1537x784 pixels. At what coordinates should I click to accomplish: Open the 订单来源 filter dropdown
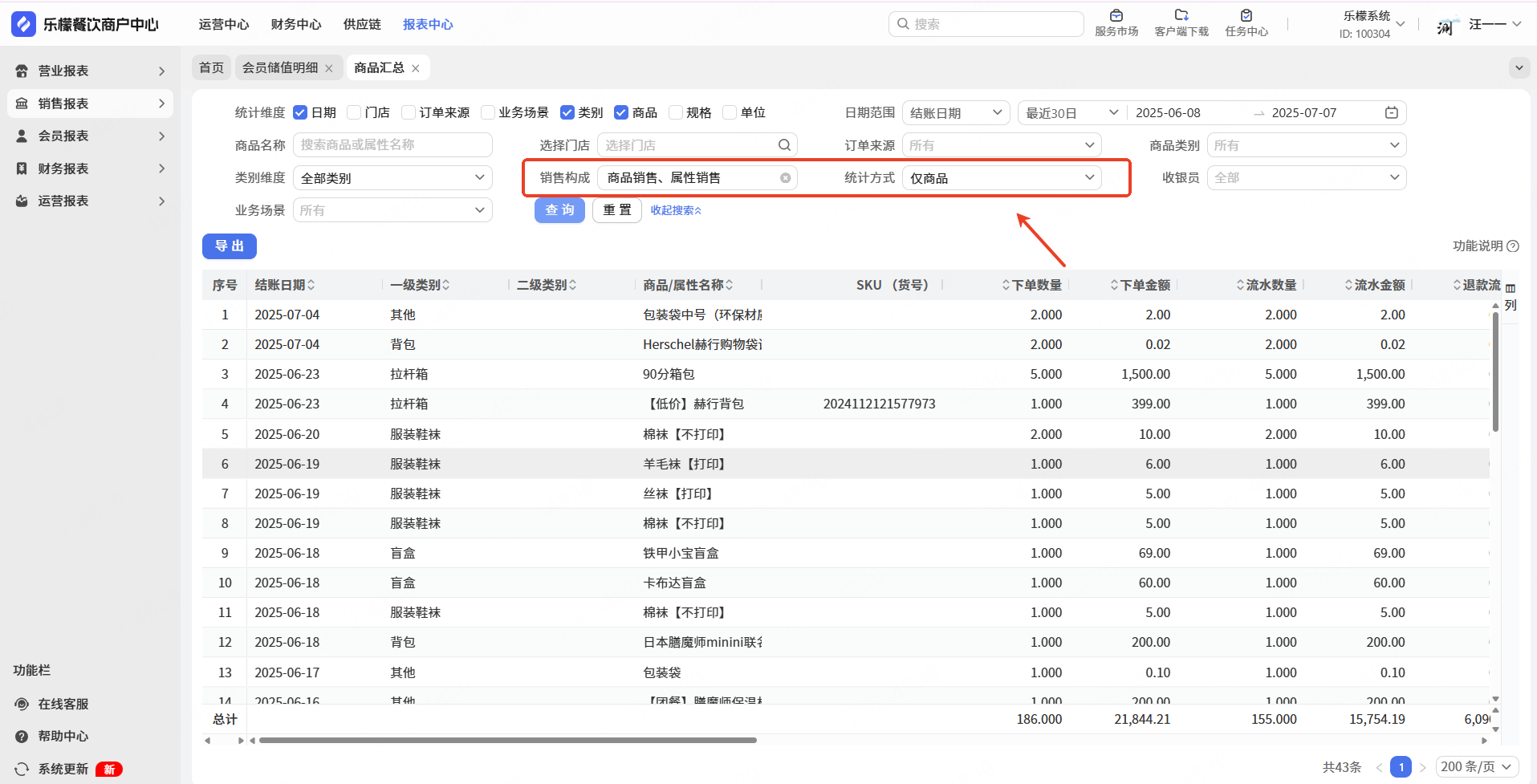pyautogui.click(x=1002, y=145)
